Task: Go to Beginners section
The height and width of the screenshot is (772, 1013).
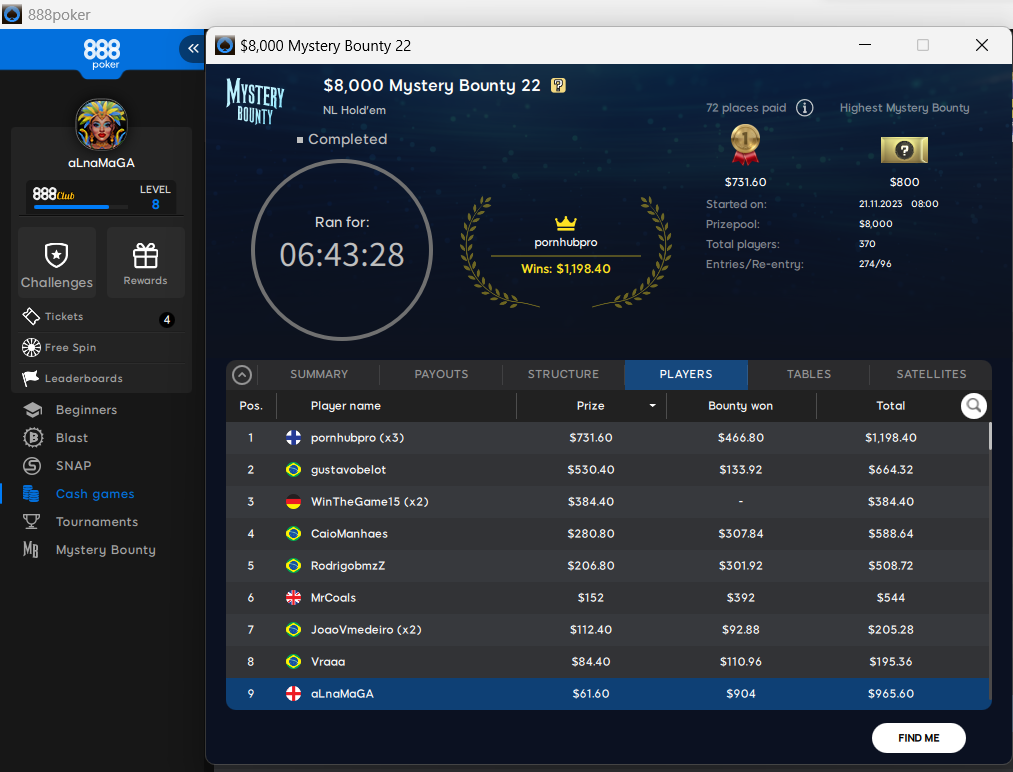Action: pos(70,410)
